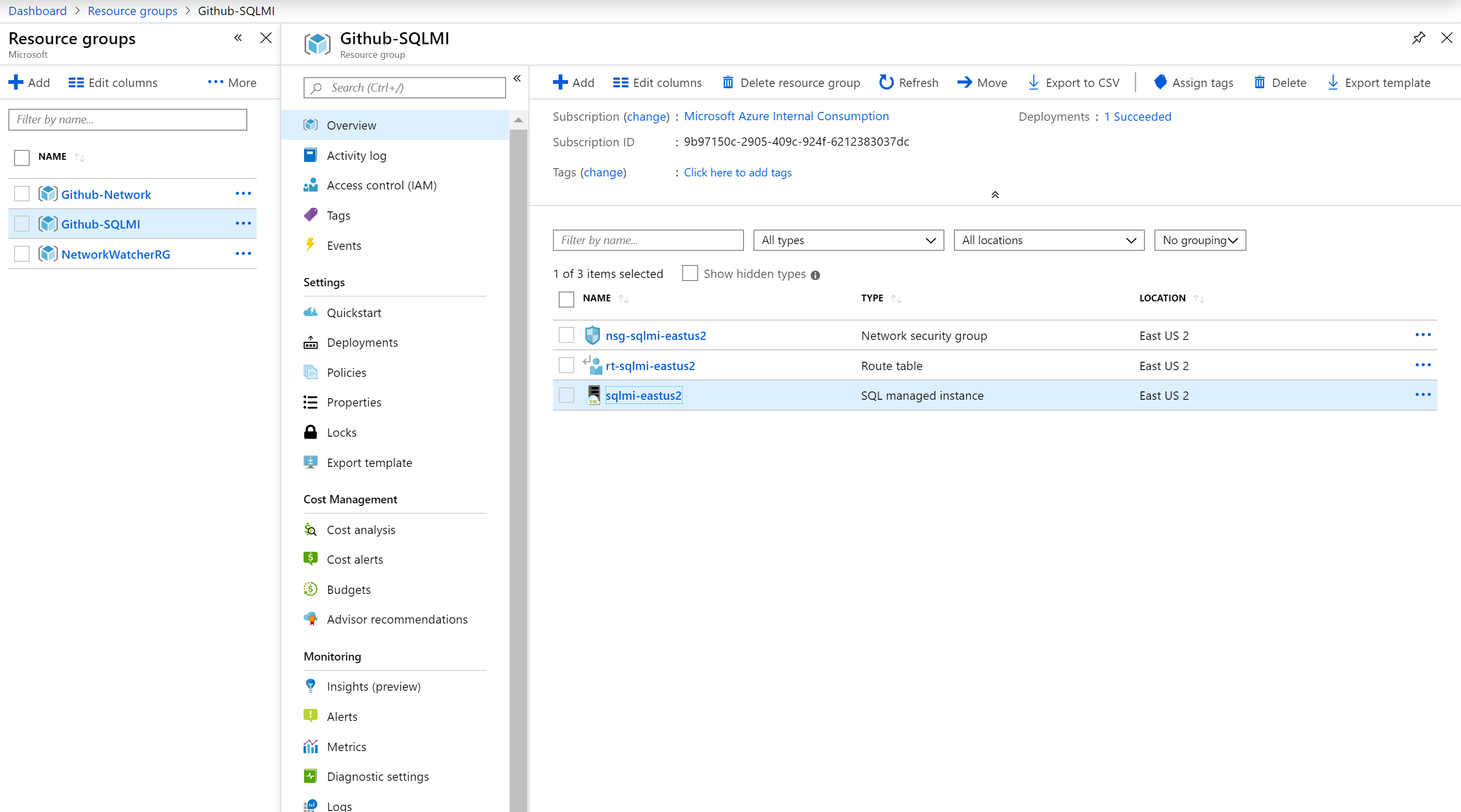Sort resources by LOCATION column
This screenshot has width=1461, height=812.
[1199, 299]
